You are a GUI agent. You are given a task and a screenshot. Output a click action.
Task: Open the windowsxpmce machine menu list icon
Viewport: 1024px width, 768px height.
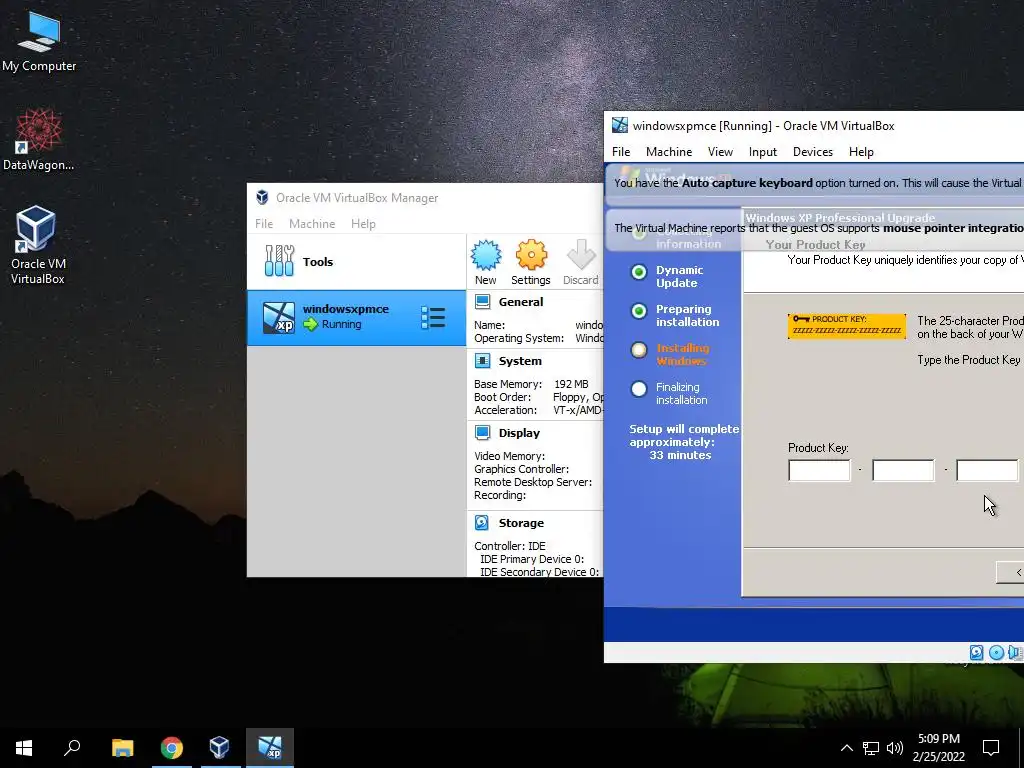[x=433, y=318]
